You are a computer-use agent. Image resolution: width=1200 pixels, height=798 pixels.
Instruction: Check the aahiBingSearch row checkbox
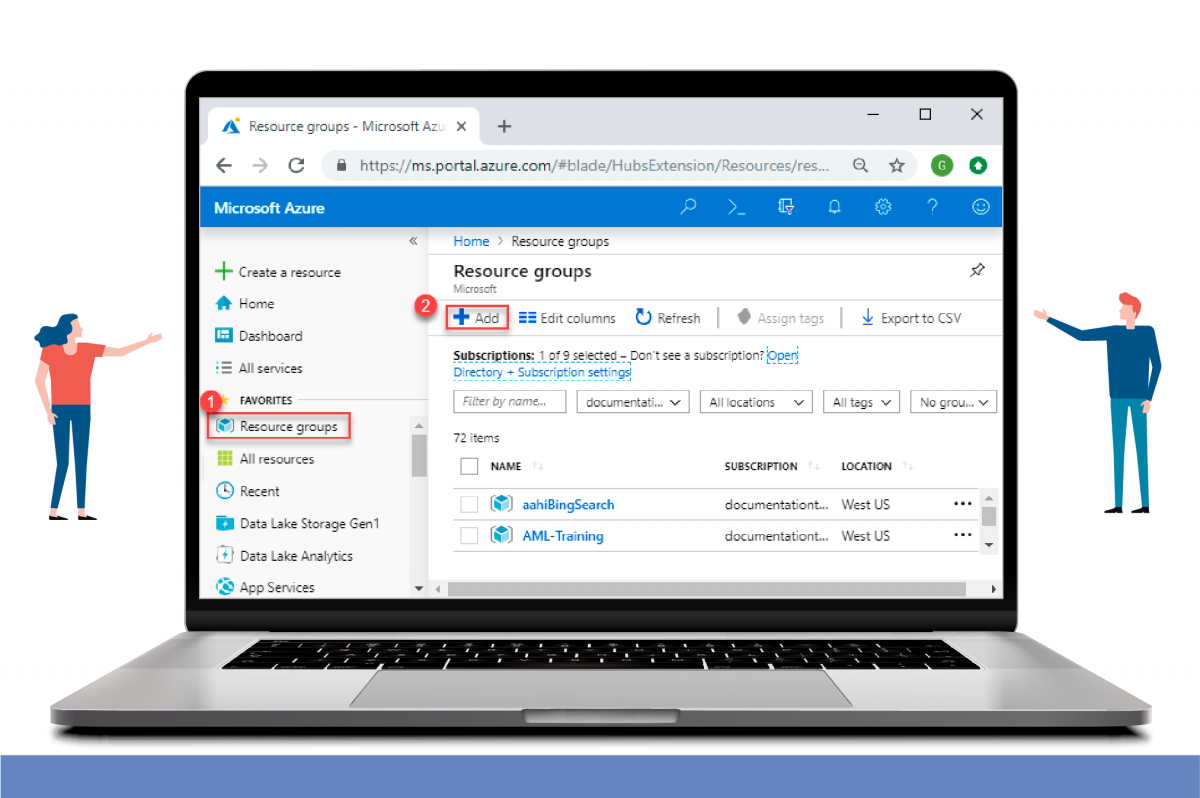point(469,503)
